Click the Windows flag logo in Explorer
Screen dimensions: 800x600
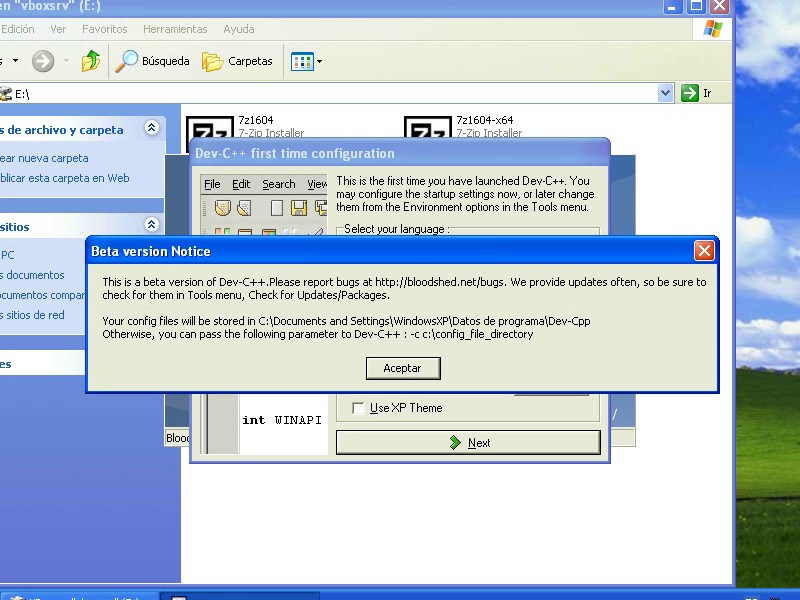click(x=713, y=29)
